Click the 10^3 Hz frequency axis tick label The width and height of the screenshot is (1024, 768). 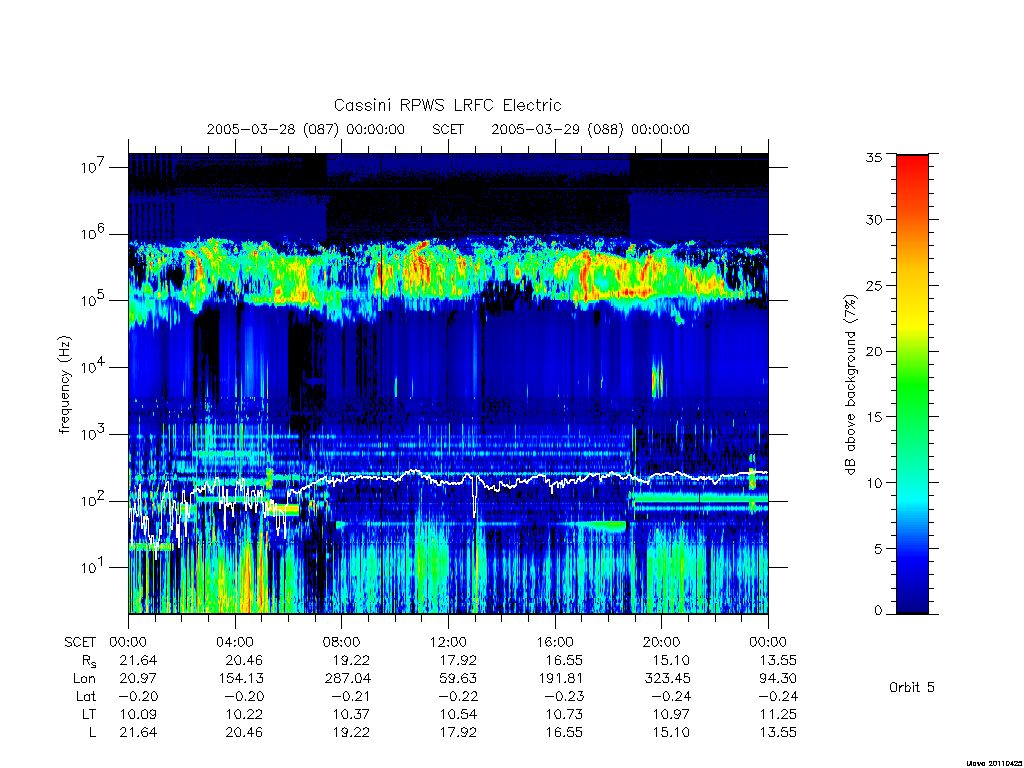point(93,434)
